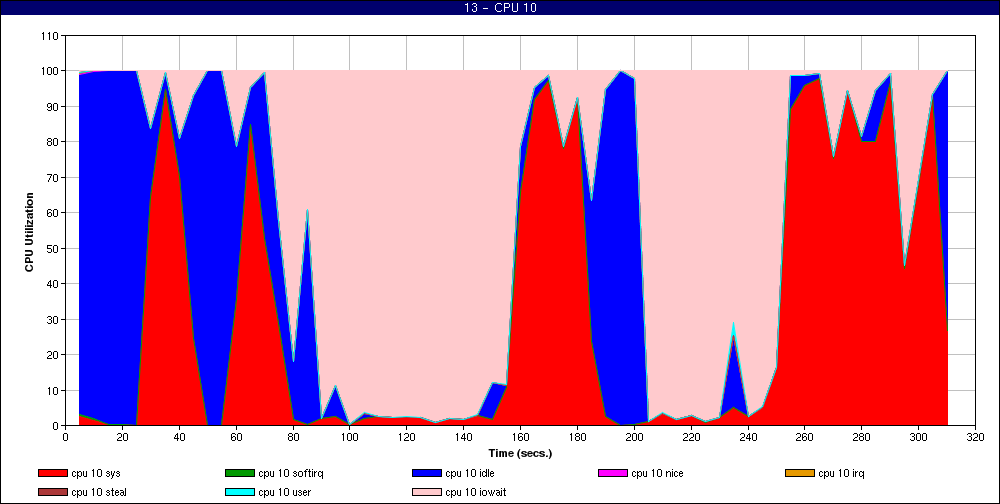Select the "cpu 10 sys" legend label
1000x504 pixels.
[x=98, y=472]
